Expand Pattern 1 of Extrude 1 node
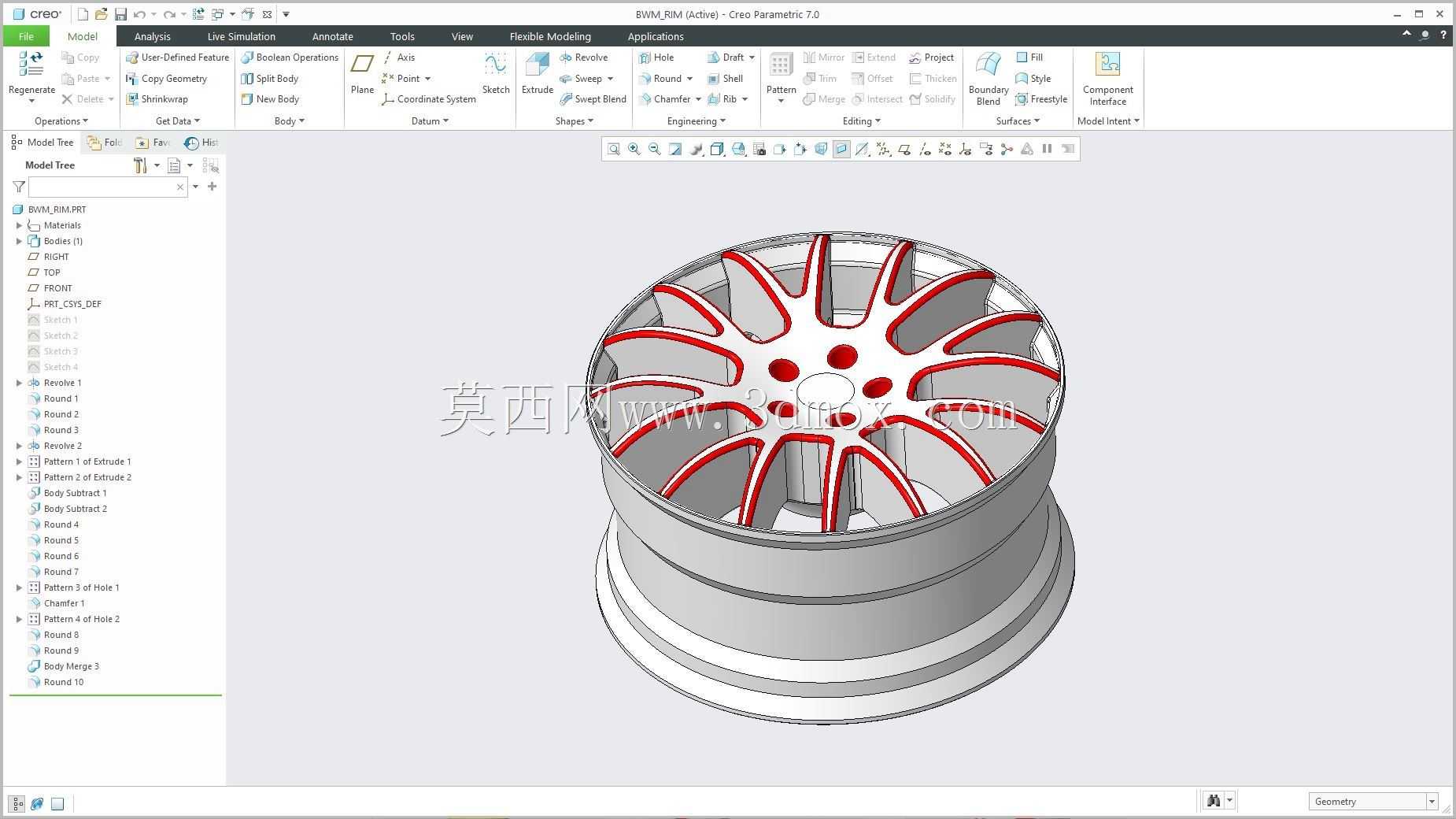Image resolution: width=1456 pixels, height=819 pixels. [19, 461]
